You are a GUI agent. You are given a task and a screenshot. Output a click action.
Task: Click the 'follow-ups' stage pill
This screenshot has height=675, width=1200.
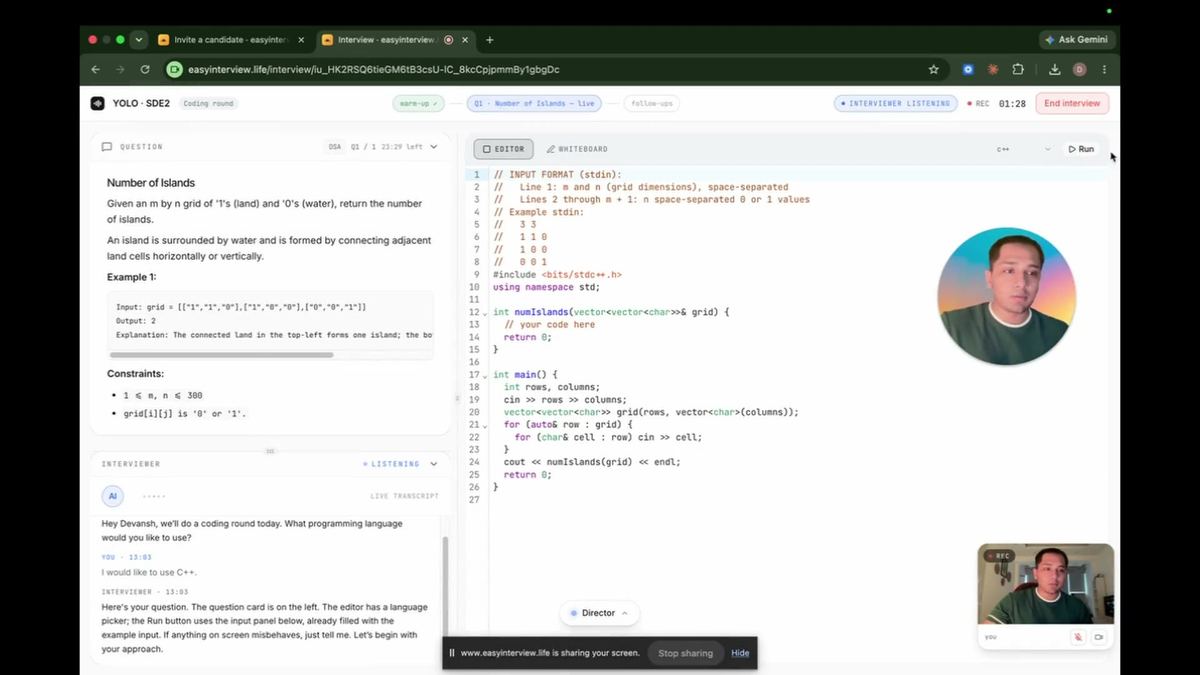click(651, 103)
